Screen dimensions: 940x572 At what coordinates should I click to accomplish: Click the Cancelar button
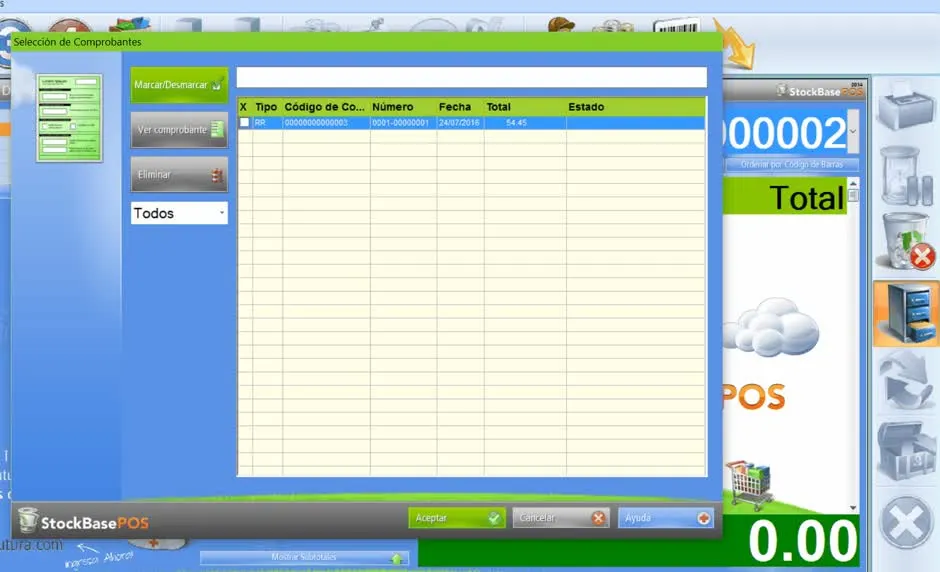[561, 518]
